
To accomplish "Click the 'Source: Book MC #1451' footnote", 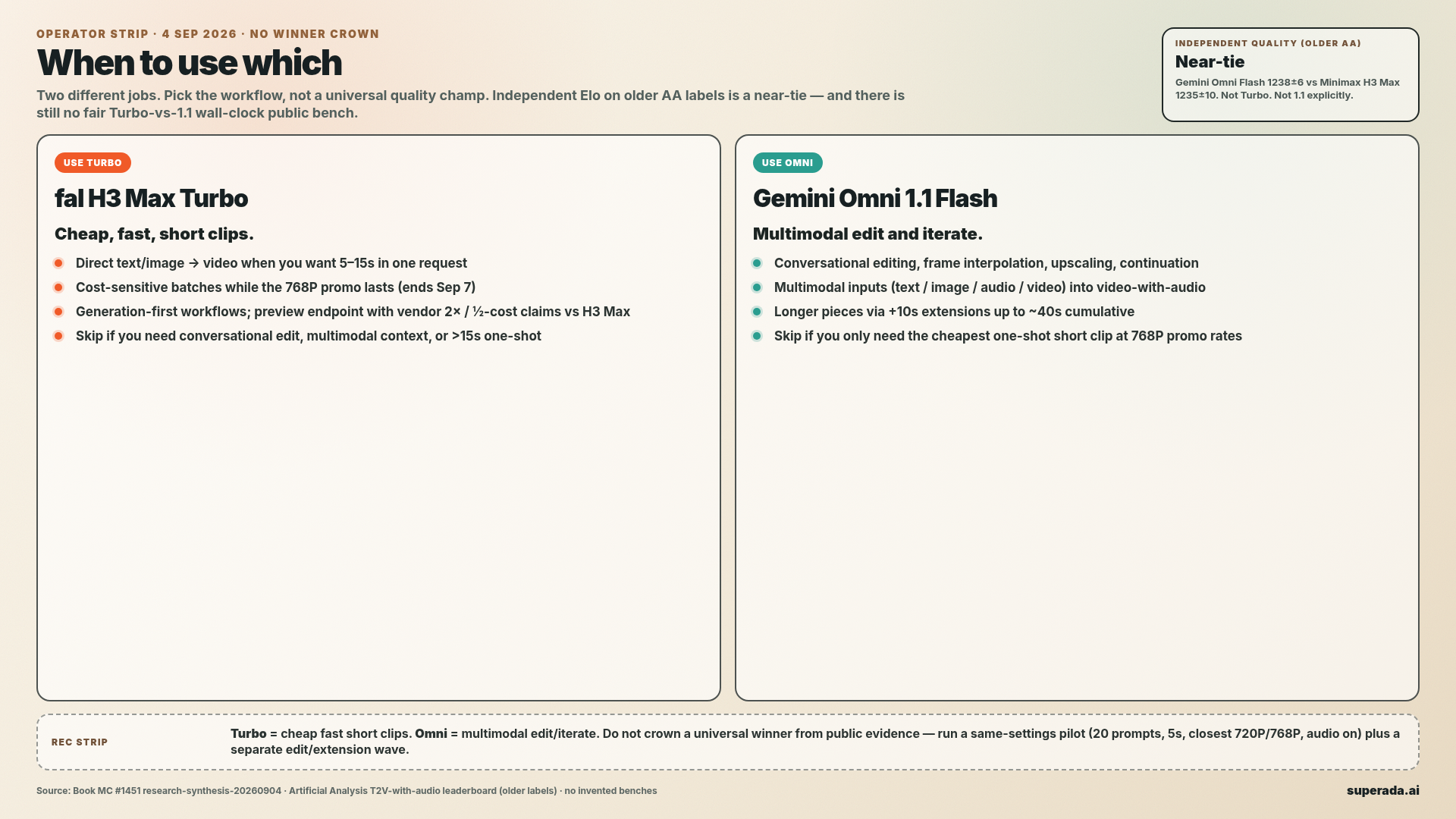I will click(347, 791).
